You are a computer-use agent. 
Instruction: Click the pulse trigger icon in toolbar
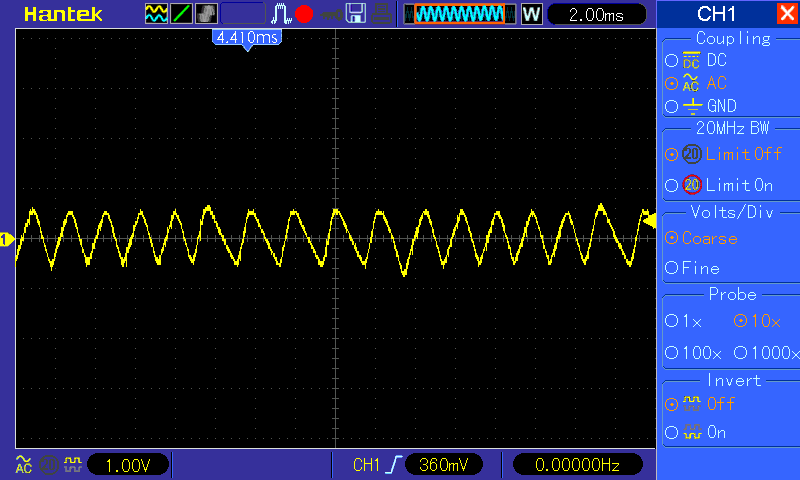coord(281,14)
